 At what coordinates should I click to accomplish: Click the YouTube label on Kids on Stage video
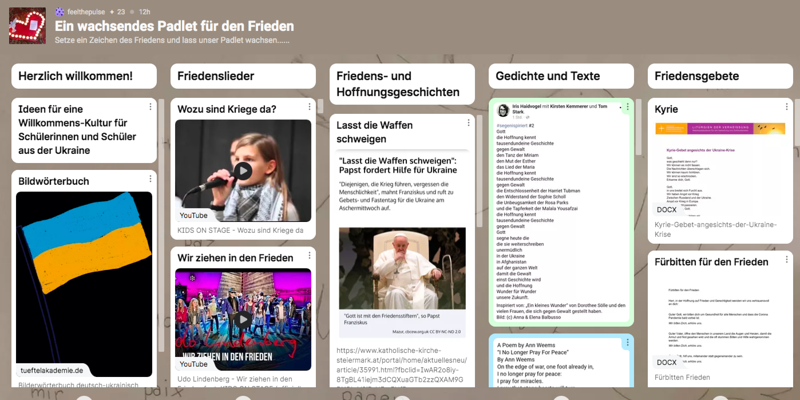click(x=194, y=215)
